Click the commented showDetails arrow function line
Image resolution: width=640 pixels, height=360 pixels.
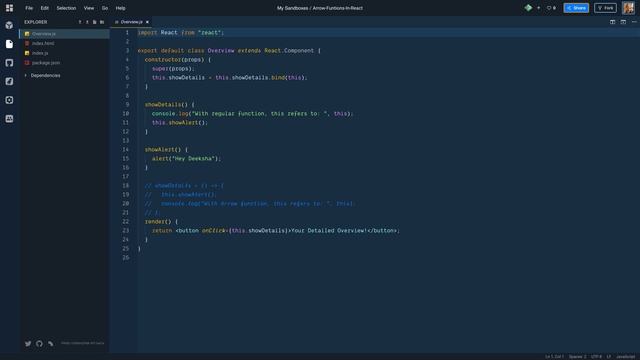point(184,186)
